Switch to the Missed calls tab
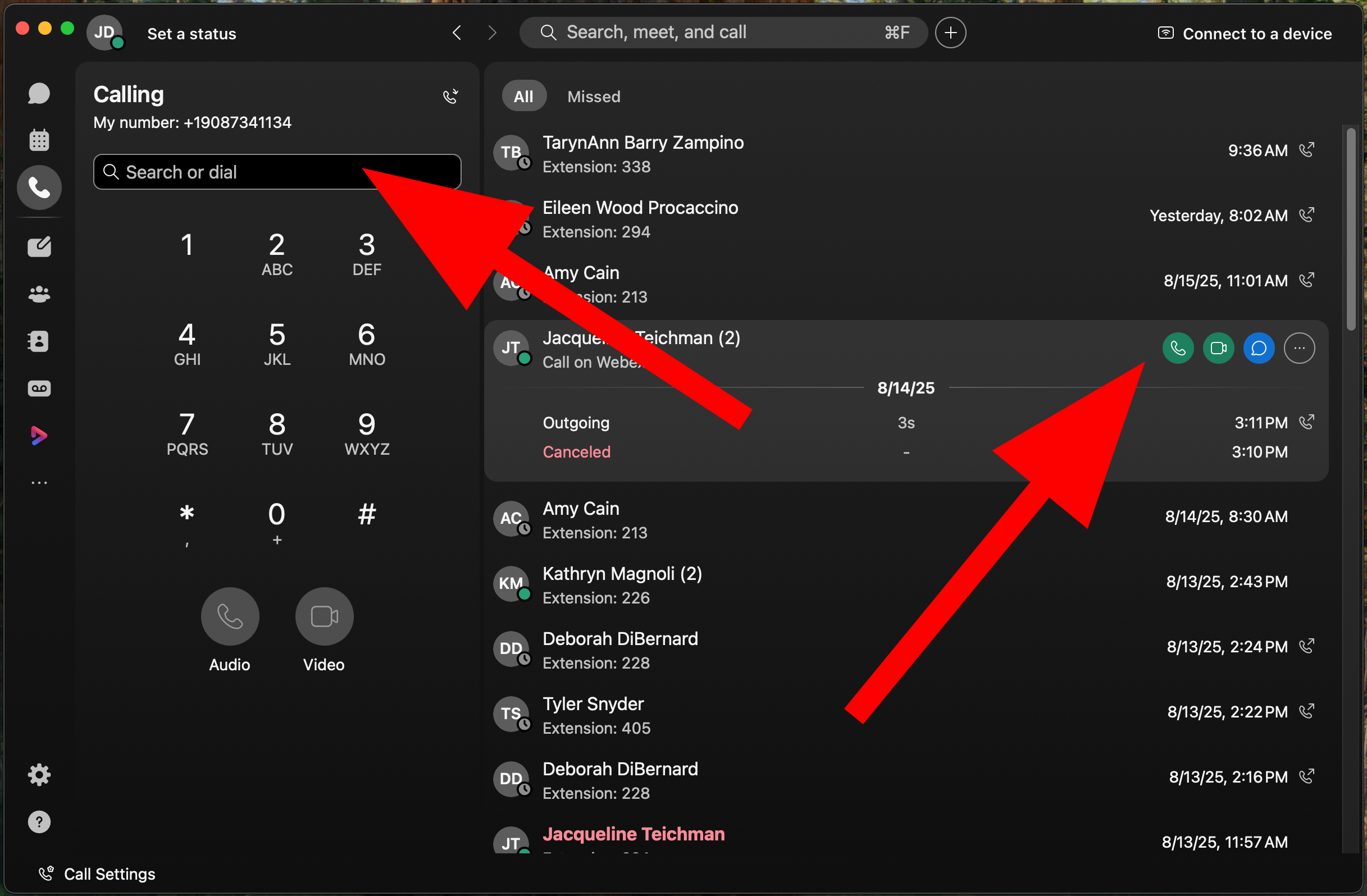Screen dimensions: 1367x896 coord(593,97)
